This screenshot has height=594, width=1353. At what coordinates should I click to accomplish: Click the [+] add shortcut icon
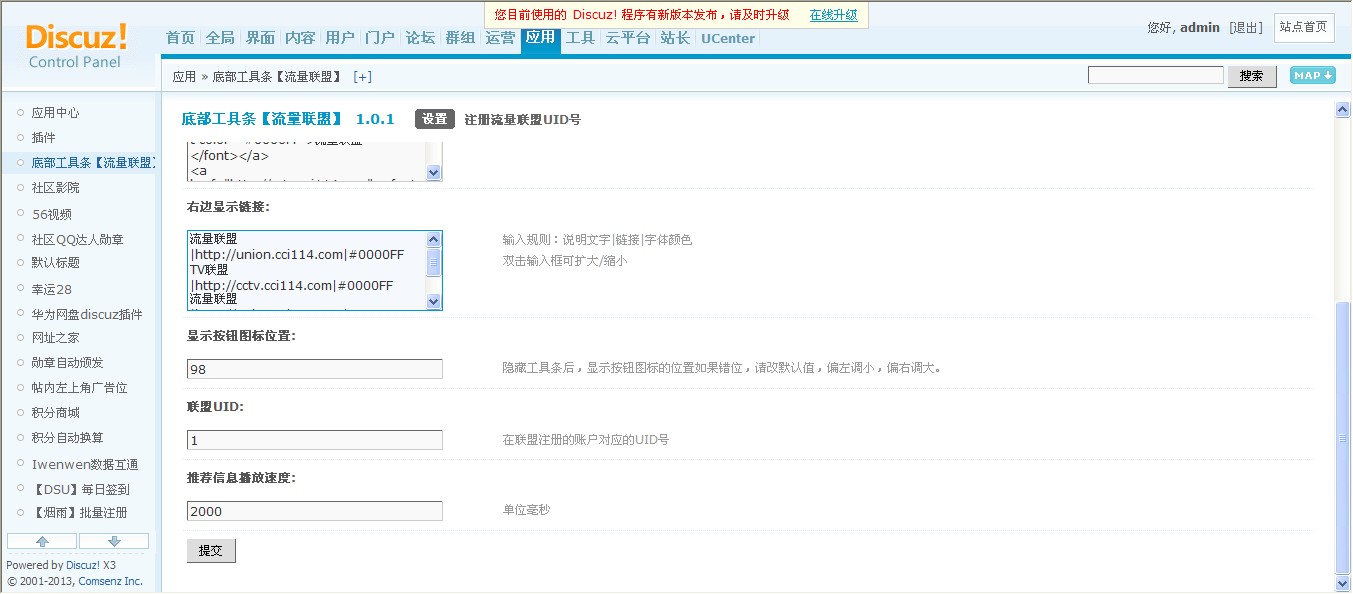362,77
